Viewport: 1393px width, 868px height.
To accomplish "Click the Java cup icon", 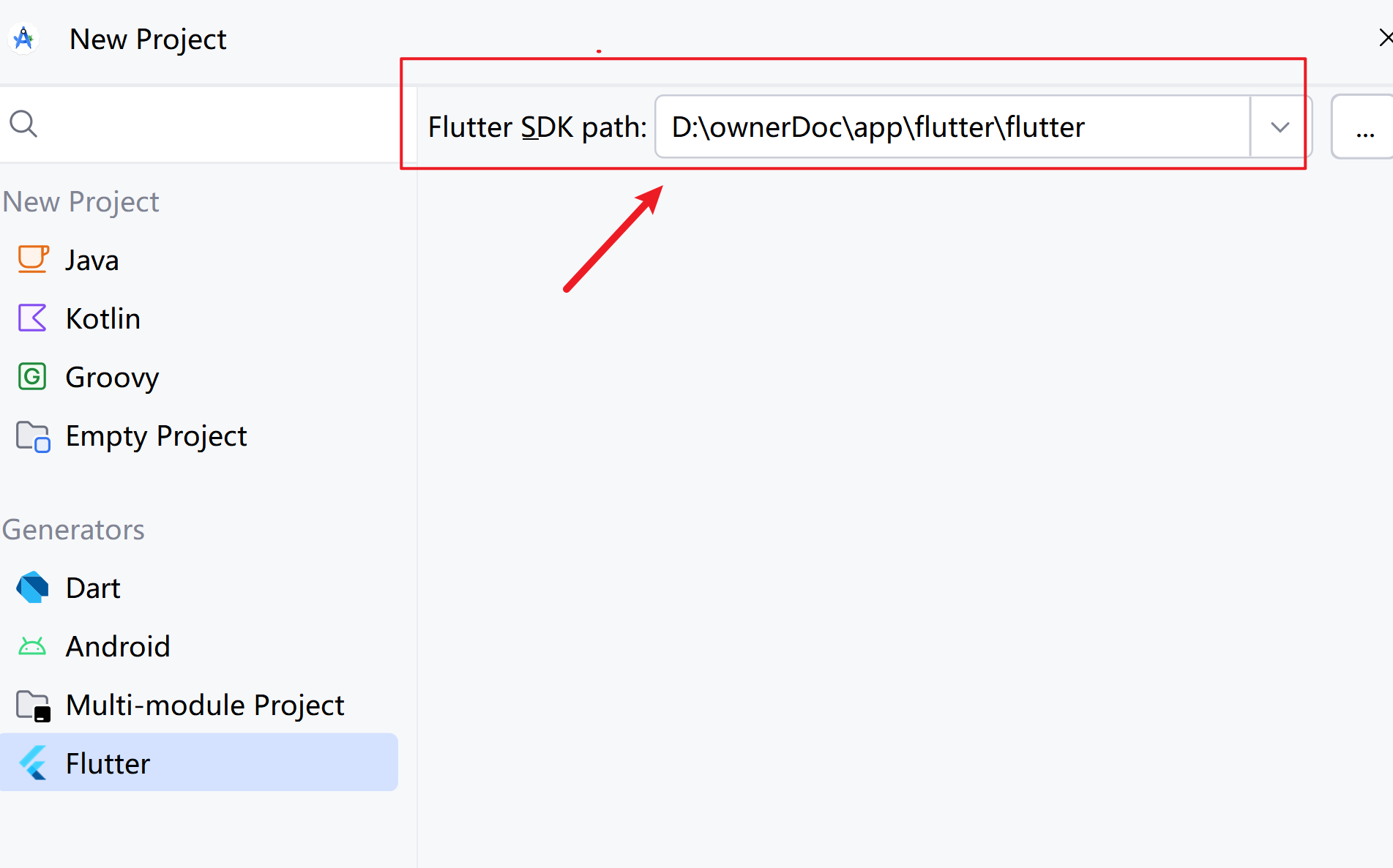I will (x=33, y=260).
